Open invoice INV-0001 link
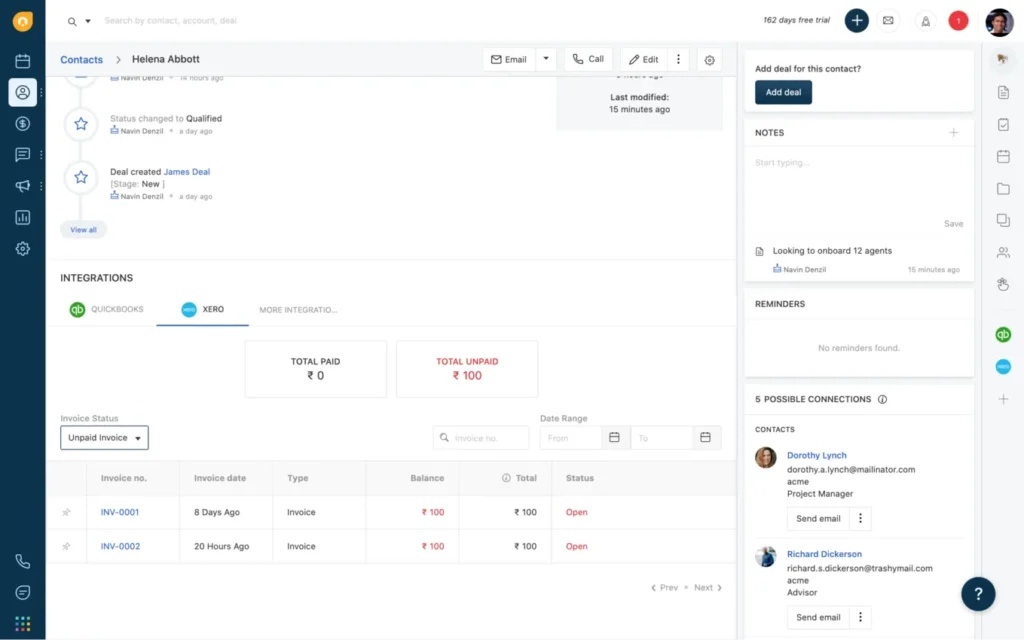This screenshot has width=1024, height=640. tap(120, 512)
